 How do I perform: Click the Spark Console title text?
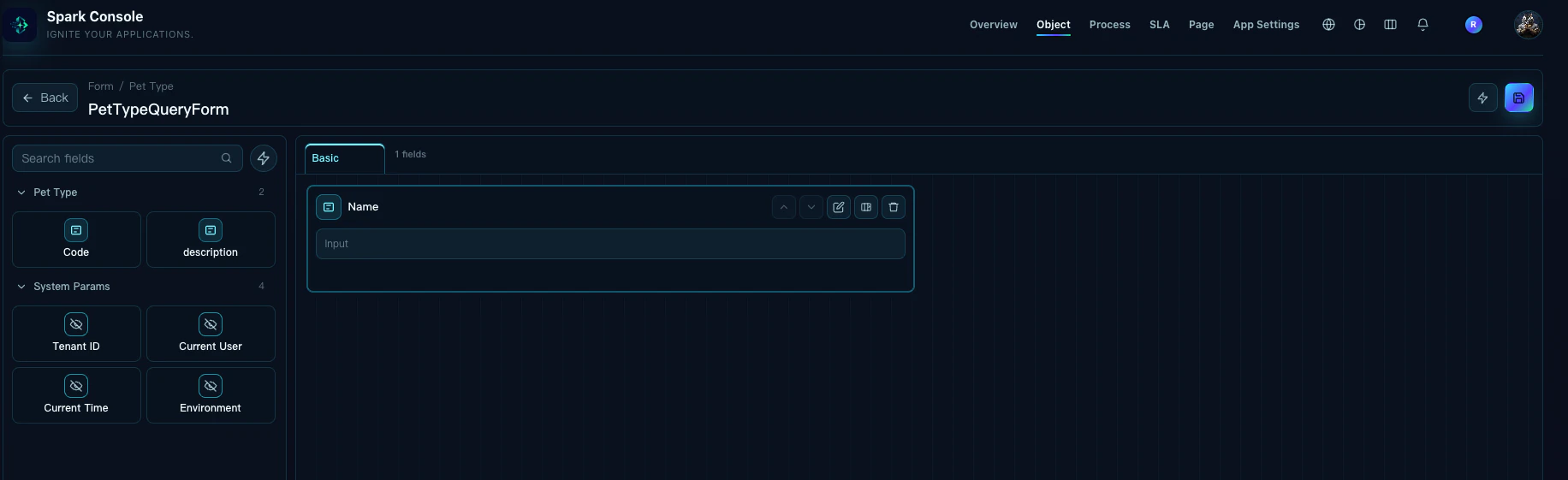(95, 16)
